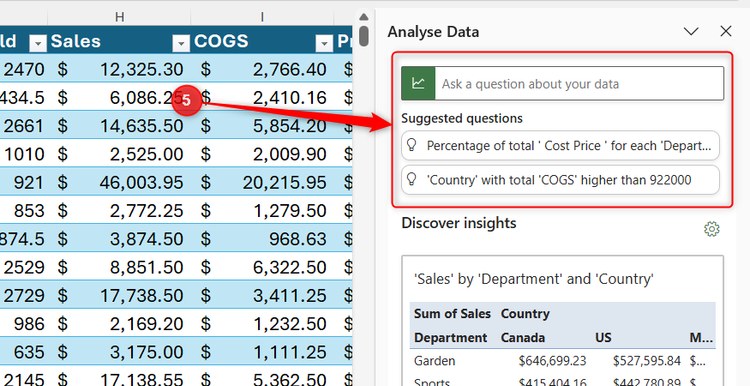
Task: Select Sales cell 2,525.00
Action: tap(119, 154)
